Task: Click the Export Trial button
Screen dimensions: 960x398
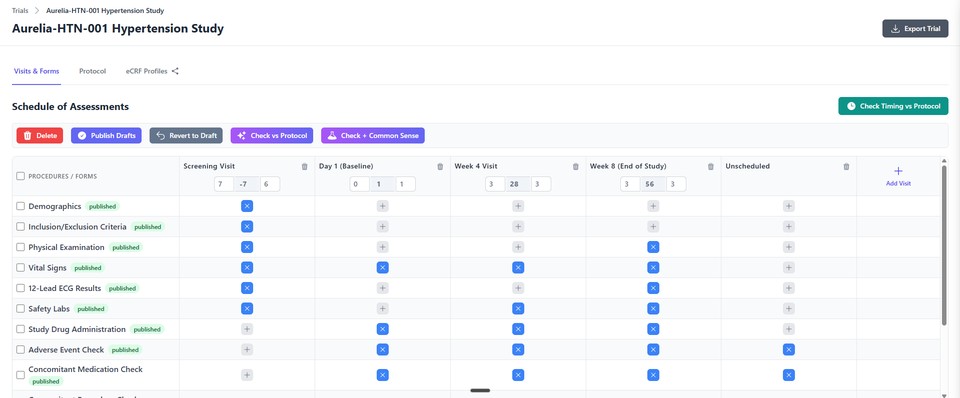Action: (x=915, y=29)
